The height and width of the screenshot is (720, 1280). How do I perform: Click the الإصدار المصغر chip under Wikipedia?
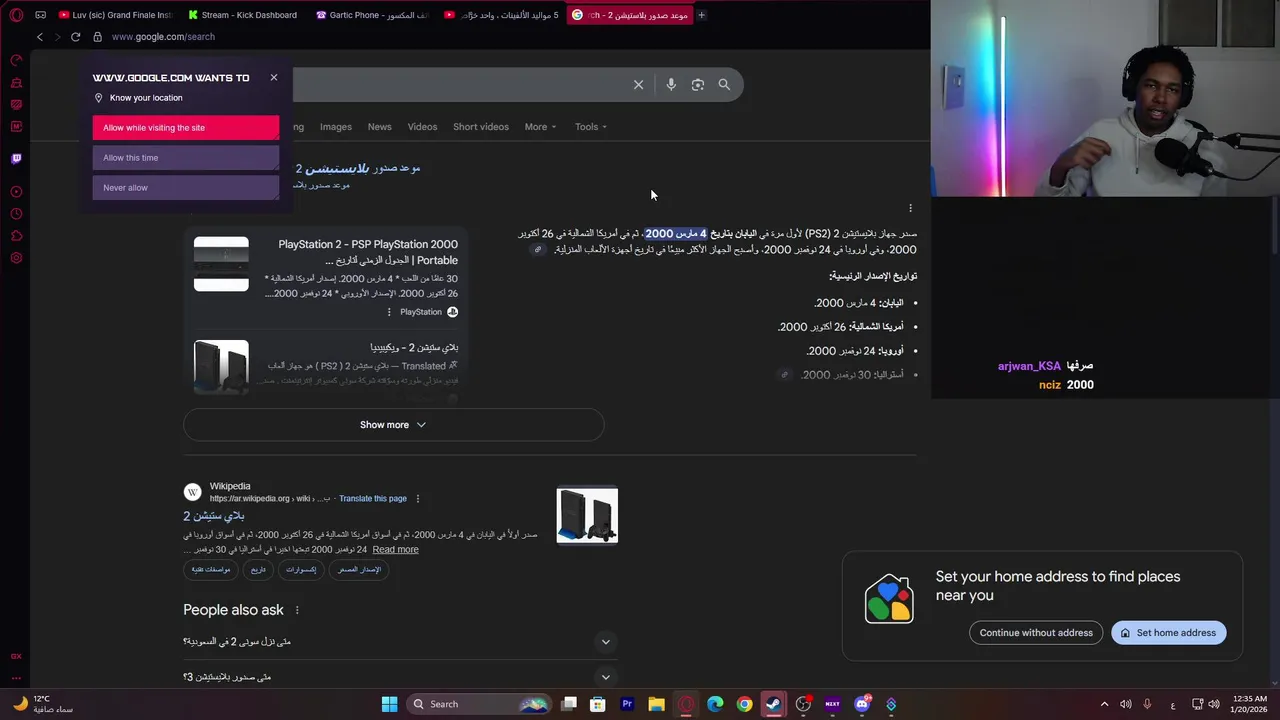(359, 569)
